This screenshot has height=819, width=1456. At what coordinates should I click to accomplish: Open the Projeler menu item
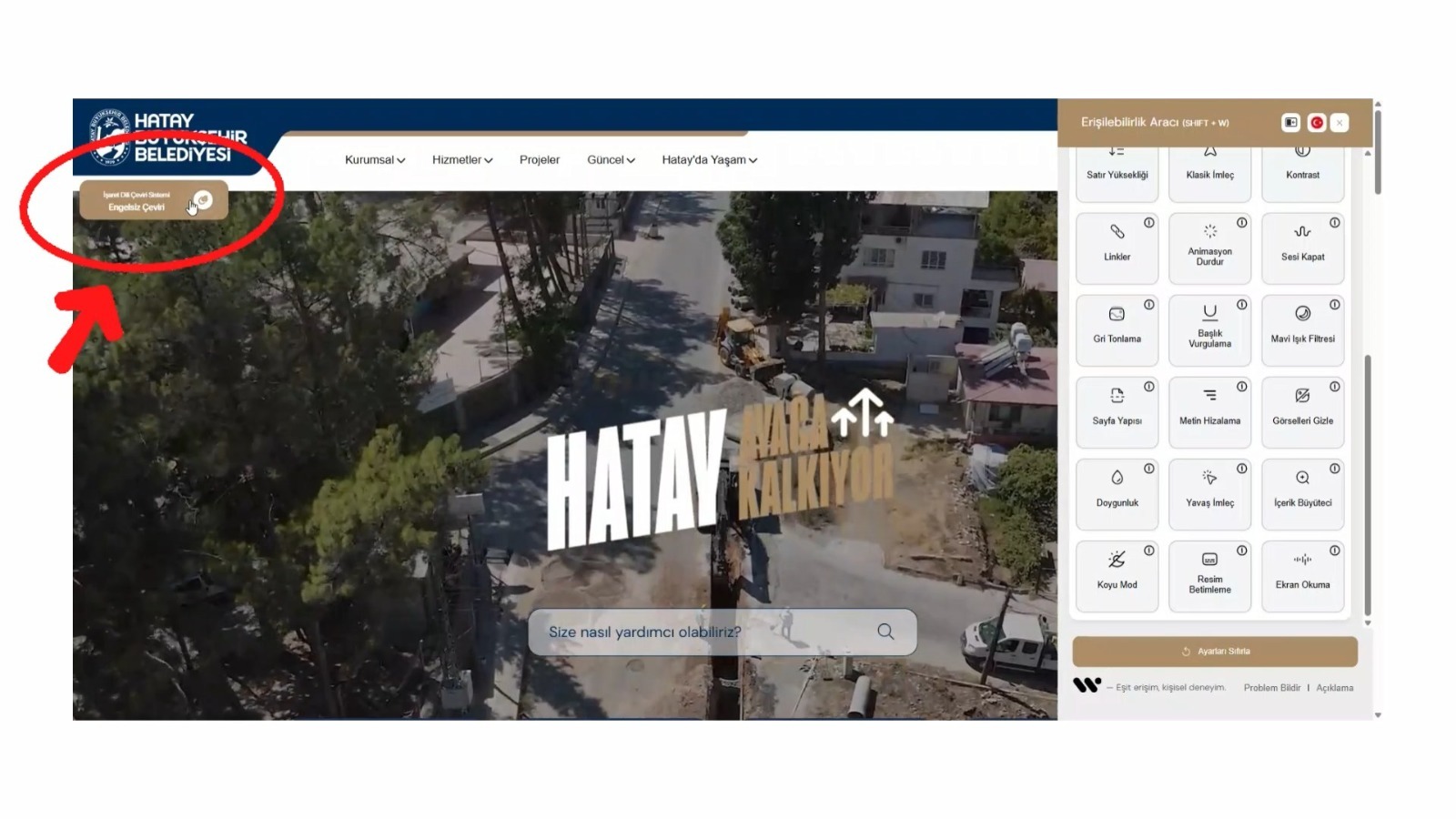539,160
